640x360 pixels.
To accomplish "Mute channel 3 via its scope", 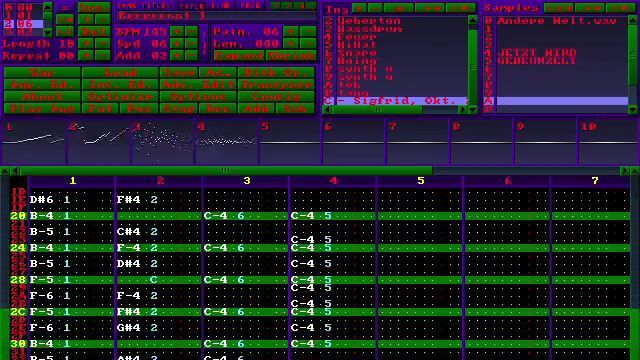I will [163, 142].
